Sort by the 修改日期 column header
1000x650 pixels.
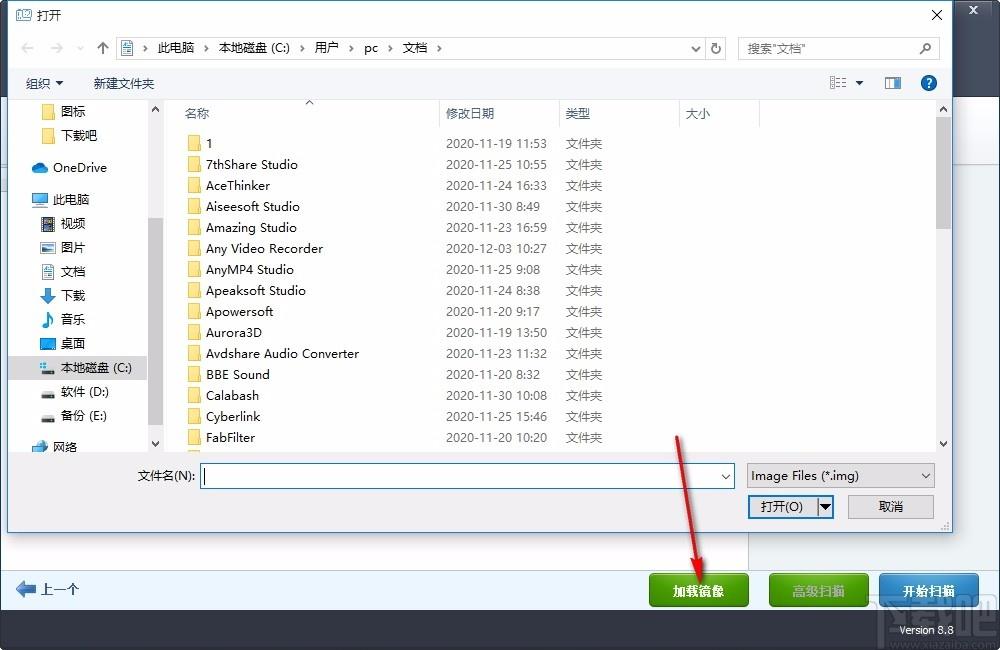[470, 114]
